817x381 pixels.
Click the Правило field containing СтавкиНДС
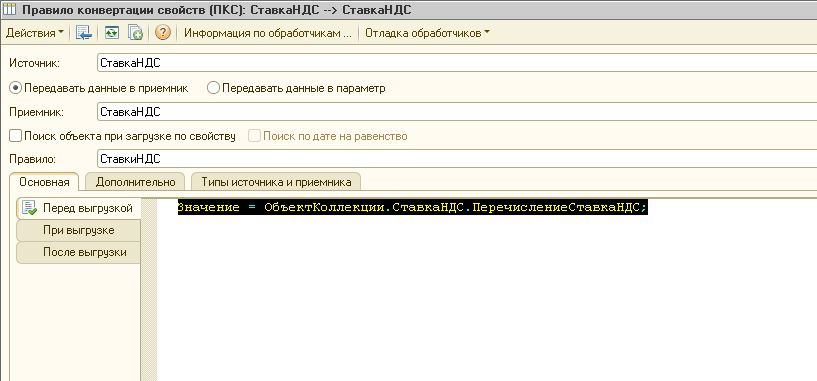457,158
